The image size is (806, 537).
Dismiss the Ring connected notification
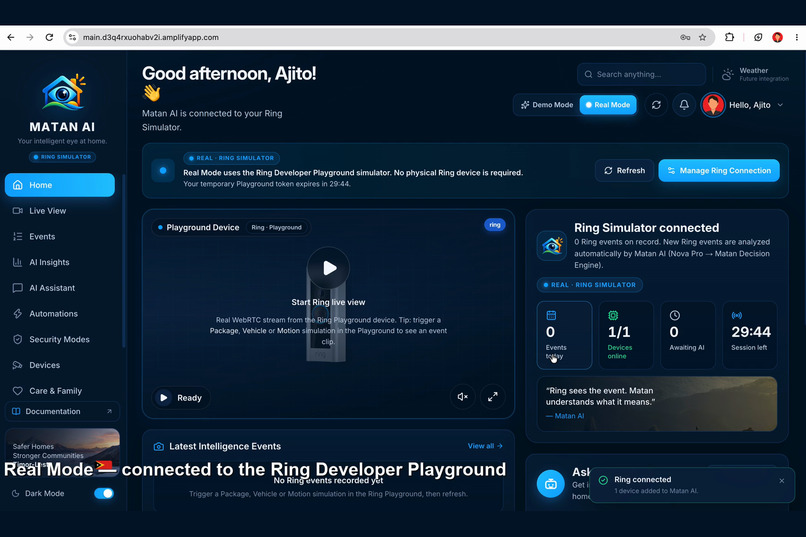pos(781,480)
